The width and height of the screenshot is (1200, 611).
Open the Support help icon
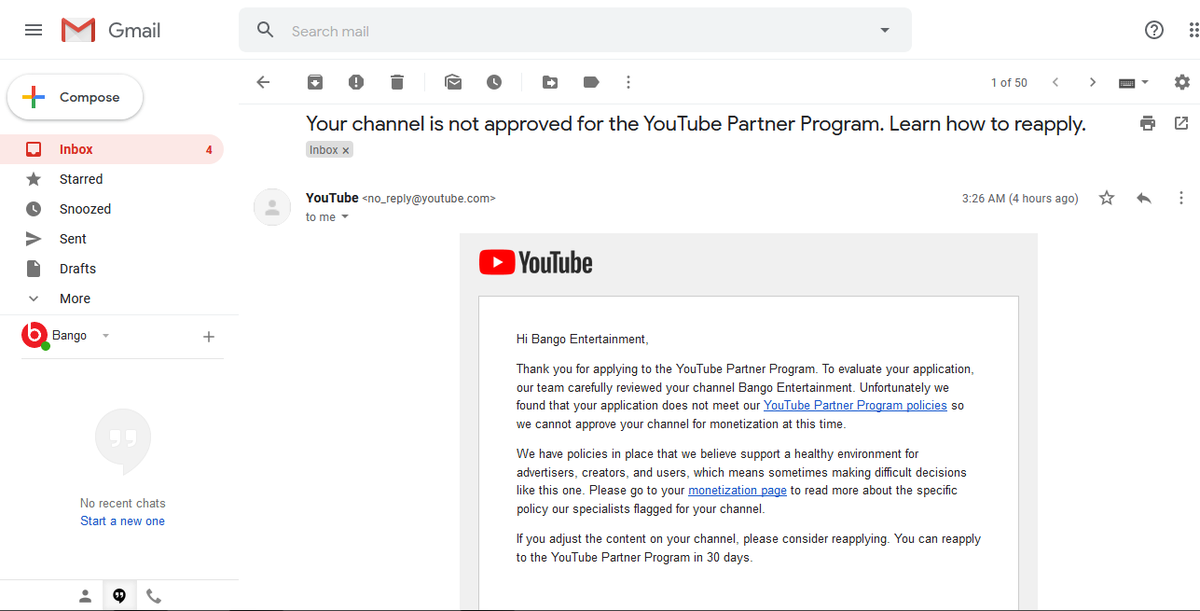point(1154,30)
